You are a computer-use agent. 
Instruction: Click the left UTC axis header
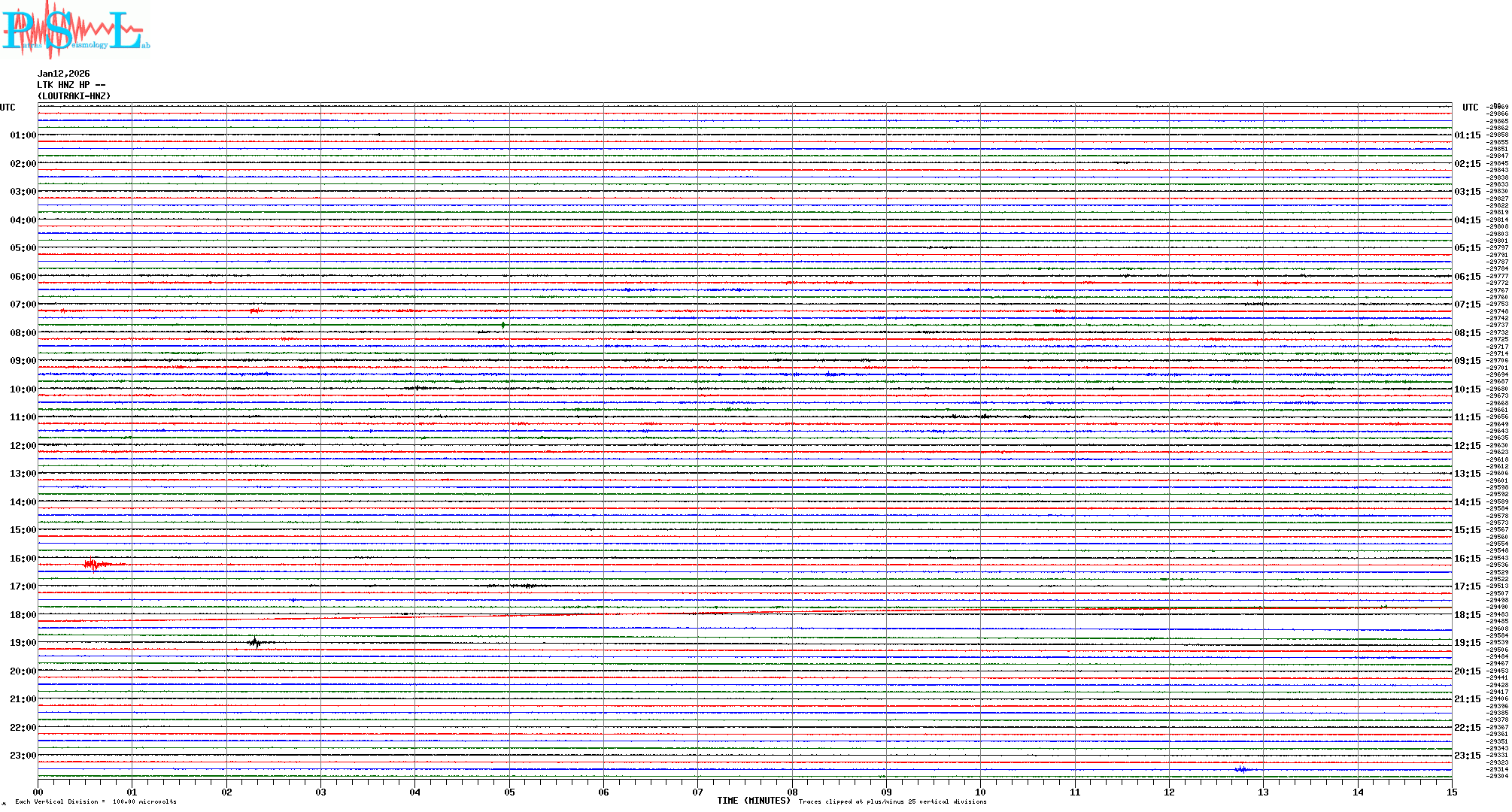click(8, 108)
